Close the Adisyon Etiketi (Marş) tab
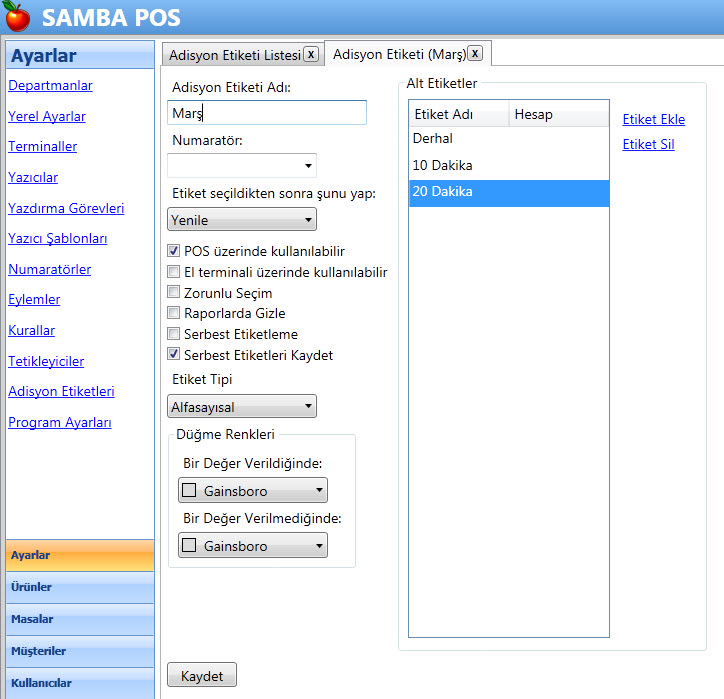Viewport: 724px width, 699px height. coord(475,54)
